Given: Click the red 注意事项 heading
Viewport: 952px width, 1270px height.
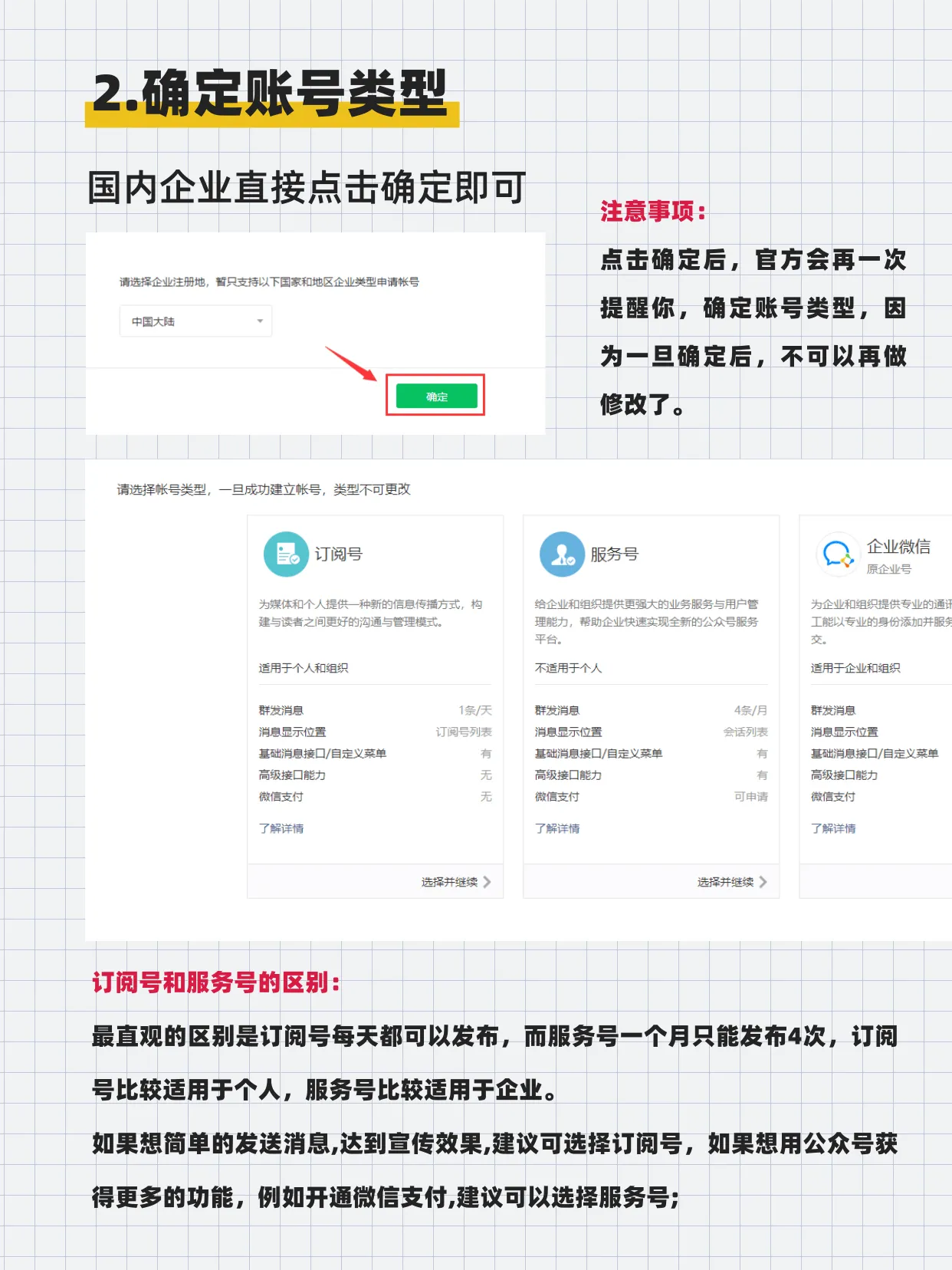Looking at the screenshot, I should coord(653,211).
